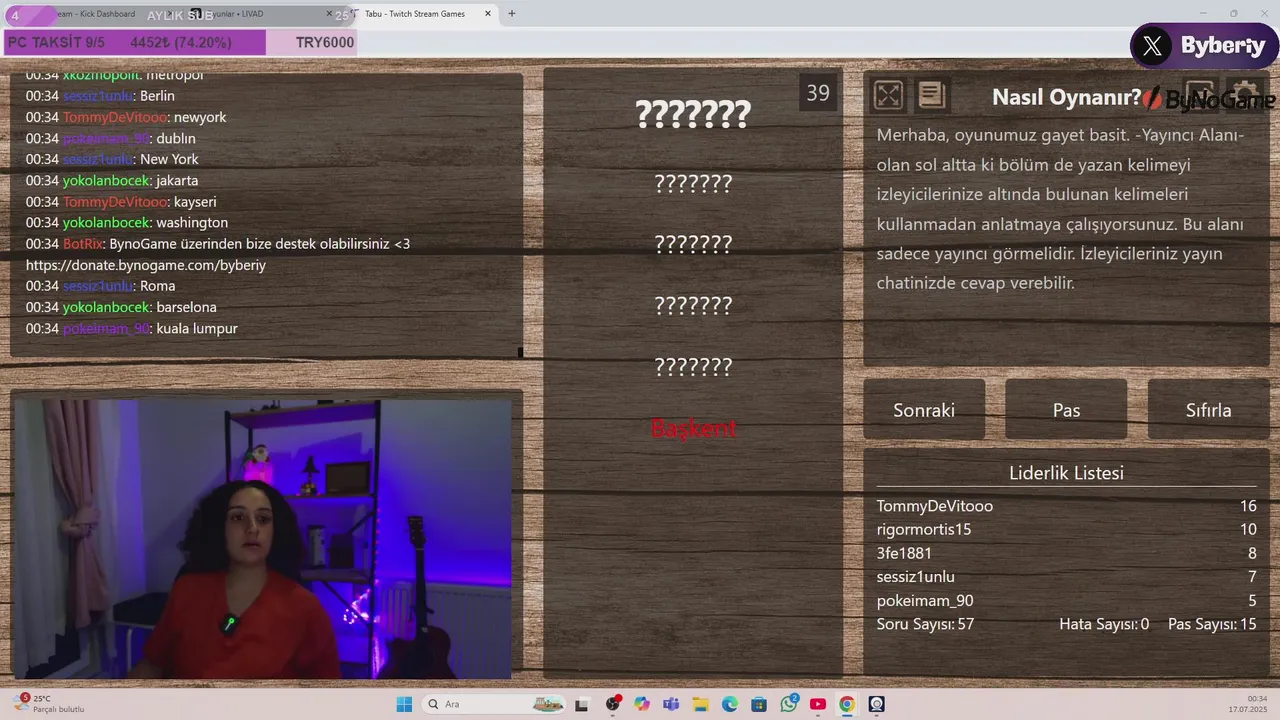1280x720 pixels.
Task: Click the large hidden ??????? main word
Action: tap(693, 115)
